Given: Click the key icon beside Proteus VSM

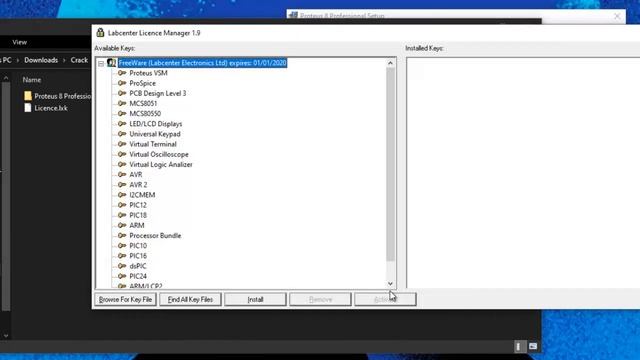Looking at the screenshot, I should (x=122, y=73).
